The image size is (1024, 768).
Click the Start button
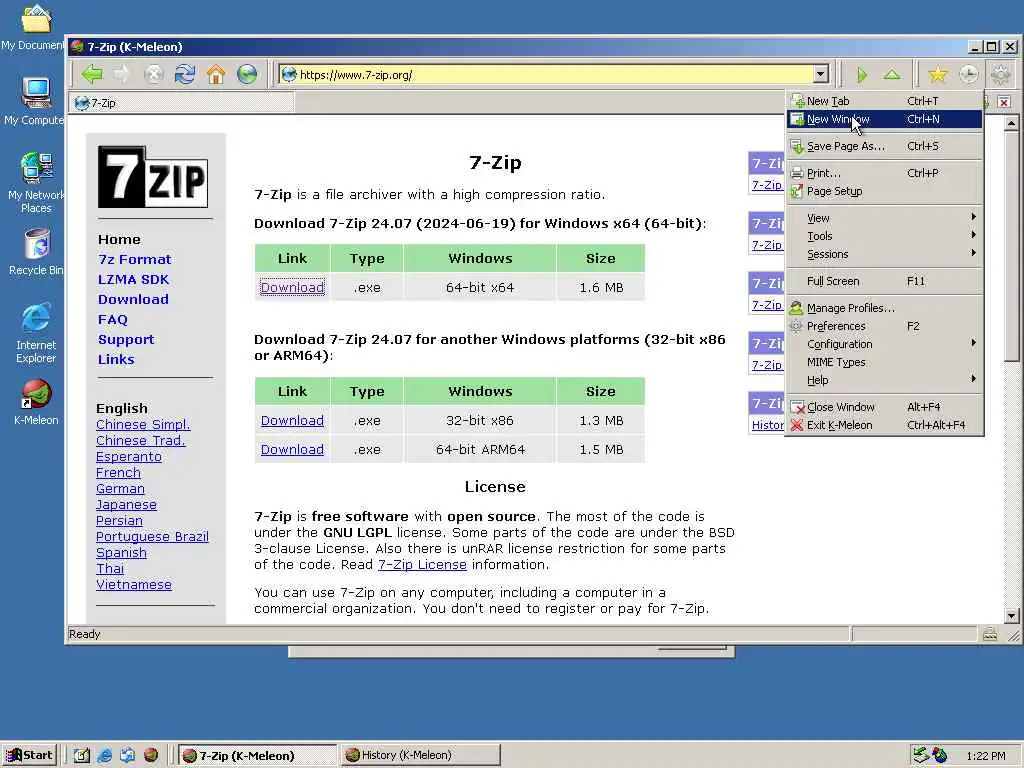pos(30,756)
